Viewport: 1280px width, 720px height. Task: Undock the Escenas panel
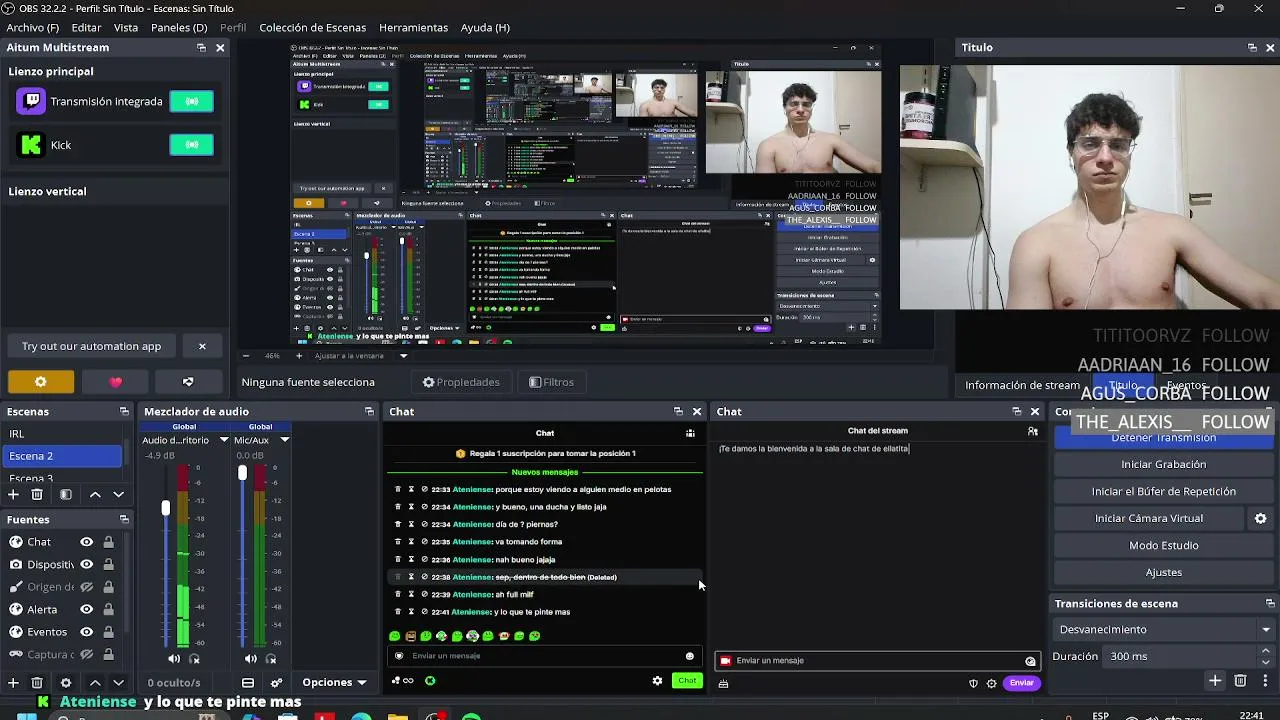124,411
